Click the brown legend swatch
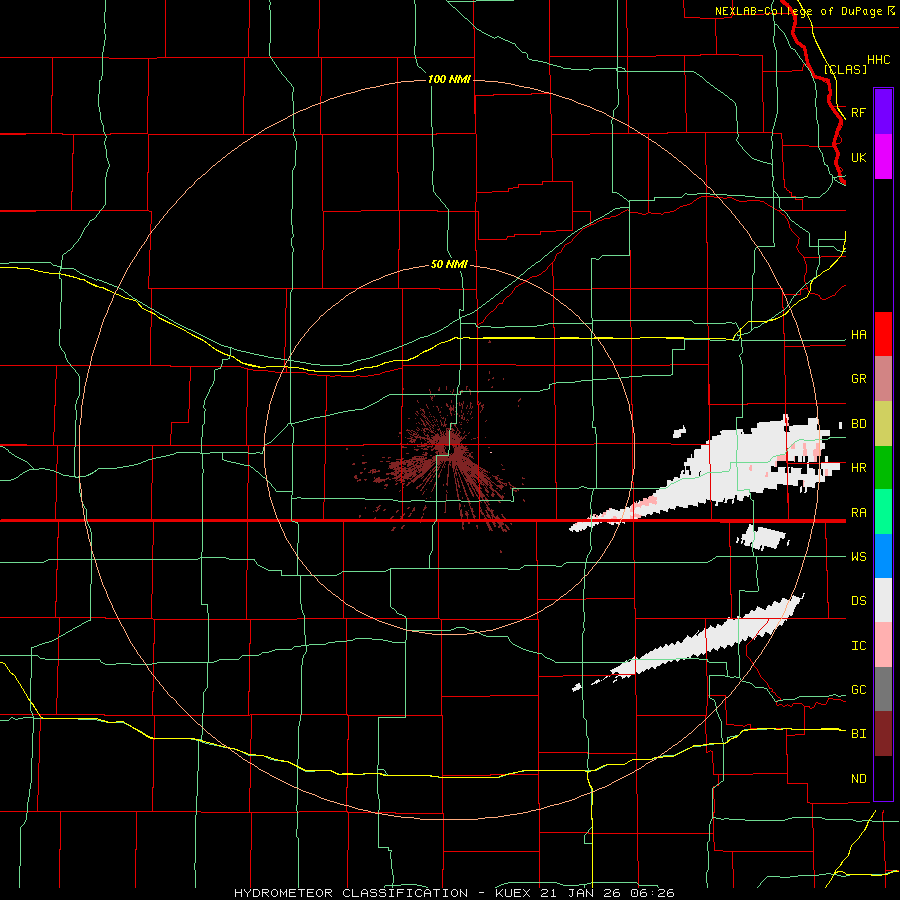This screenshot has width=900, height=900. tap(883, 734)
